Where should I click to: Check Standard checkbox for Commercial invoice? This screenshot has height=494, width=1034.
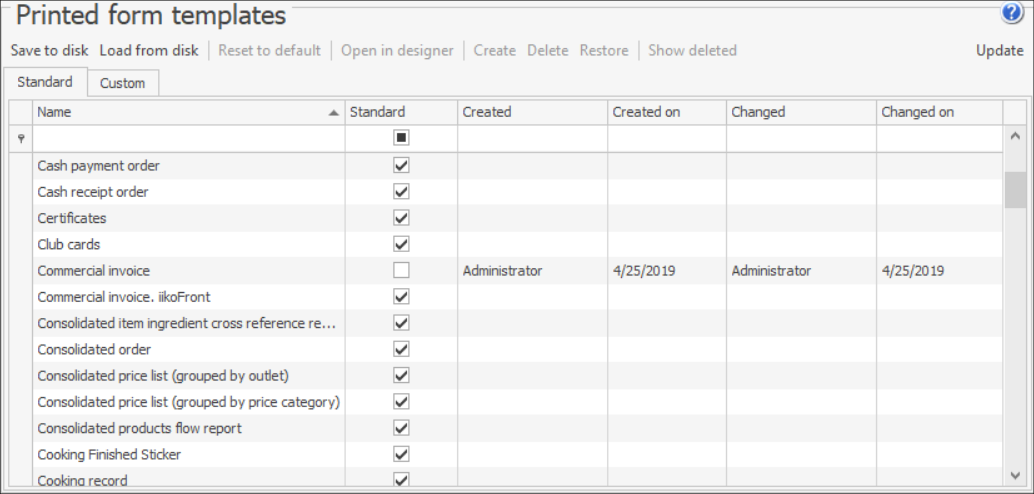tap(401, 270)
